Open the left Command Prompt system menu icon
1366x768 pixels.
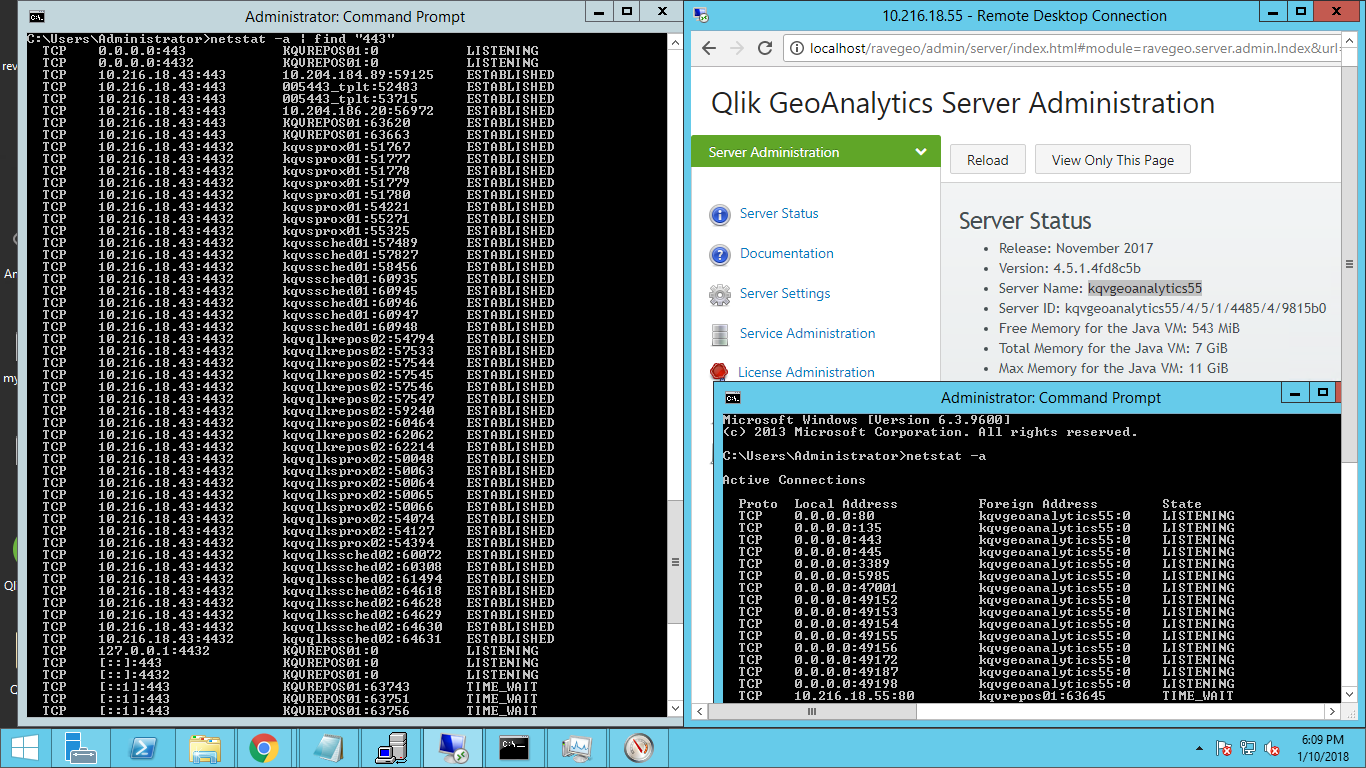[x=36, y=16]
